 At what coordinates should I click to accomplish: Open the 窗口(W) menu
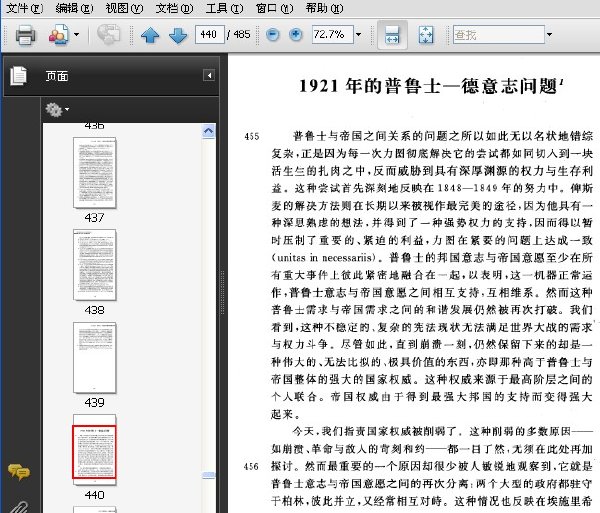click(274, 8)
